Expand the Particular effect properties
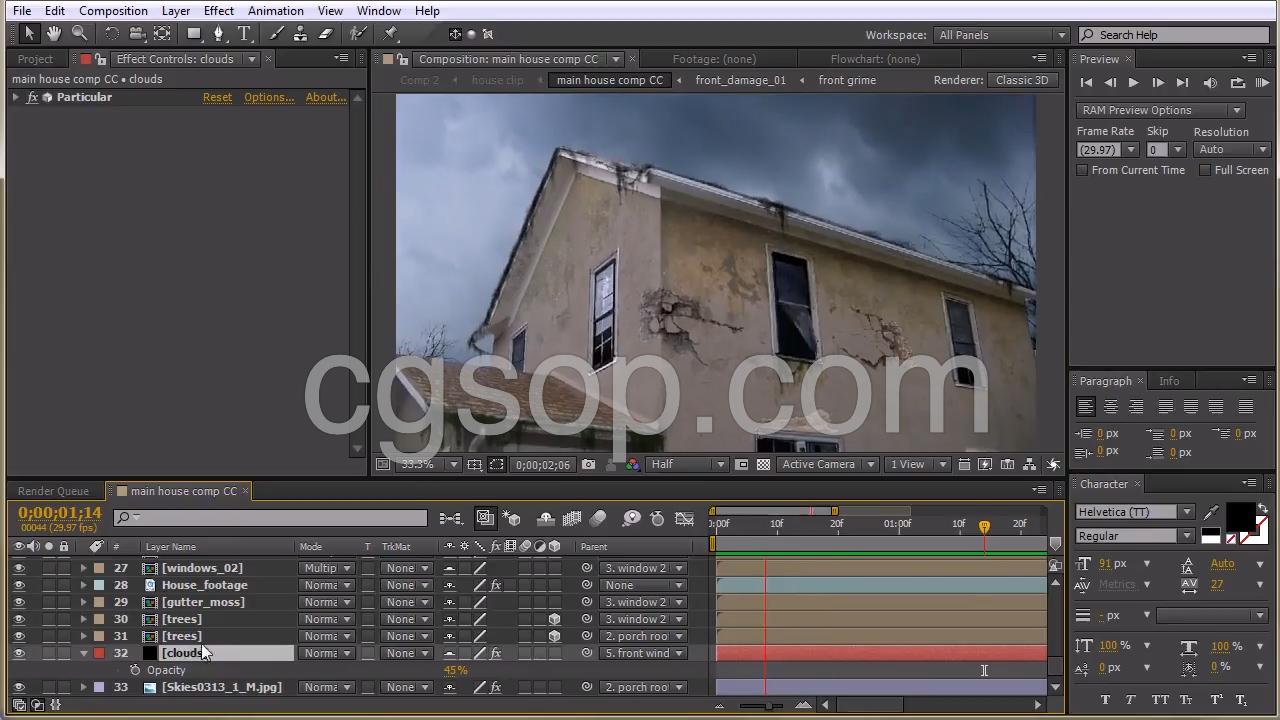 [x=15, y=97]
